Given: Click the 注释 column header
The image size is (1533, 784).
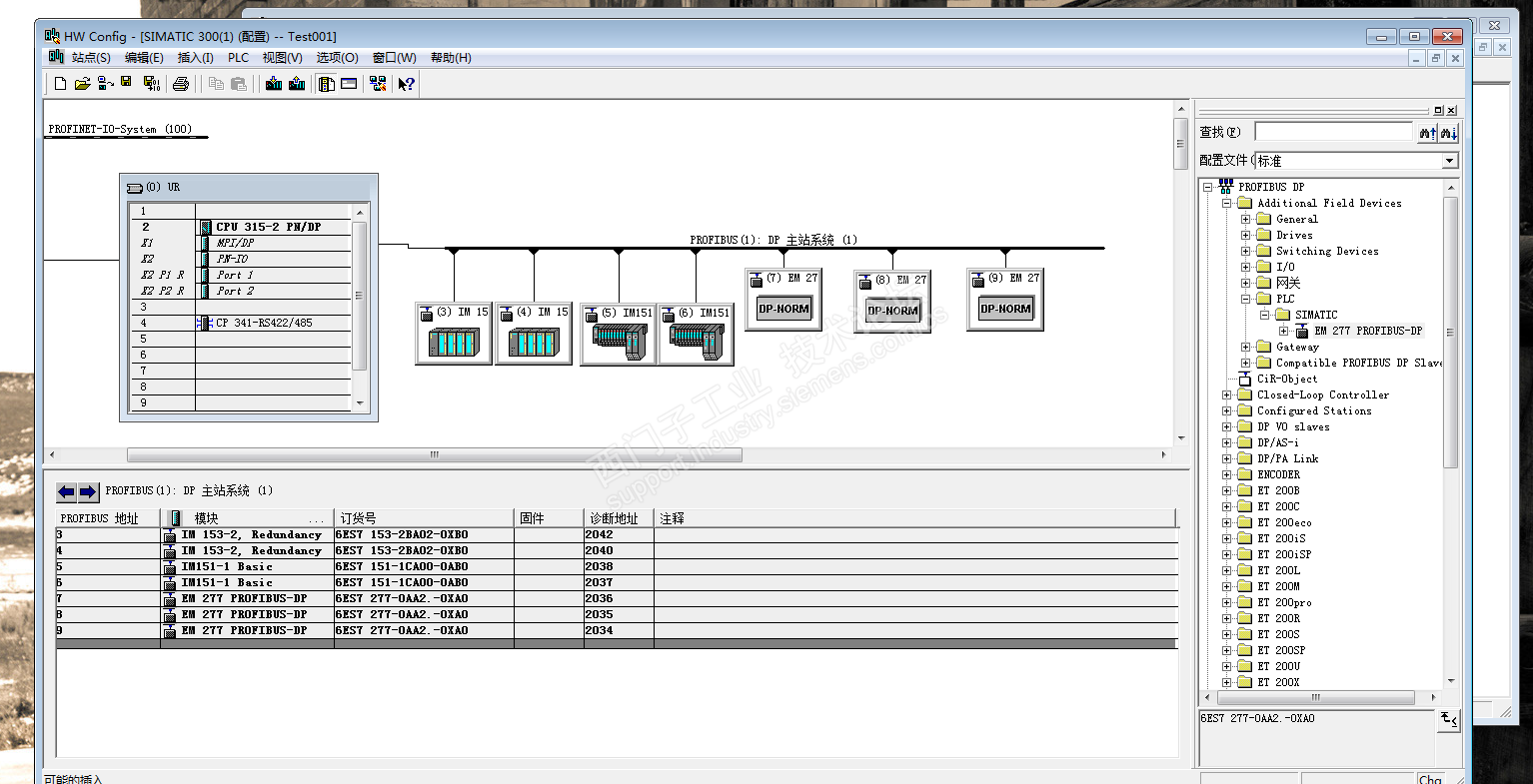Looking at the screenshot, I should pos(915,518).
